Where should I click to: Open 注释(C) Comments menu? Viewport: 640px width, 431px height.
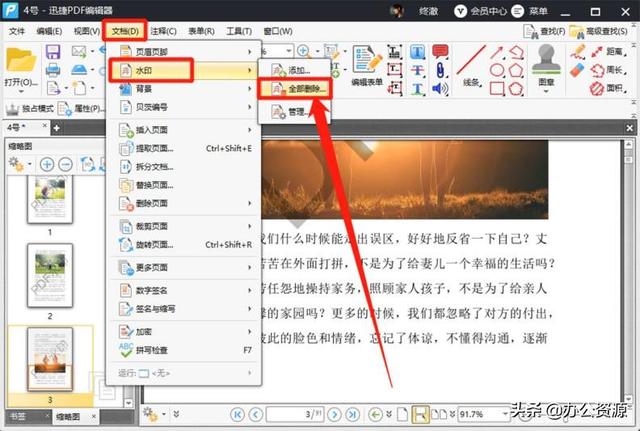[x=163, y=31]
